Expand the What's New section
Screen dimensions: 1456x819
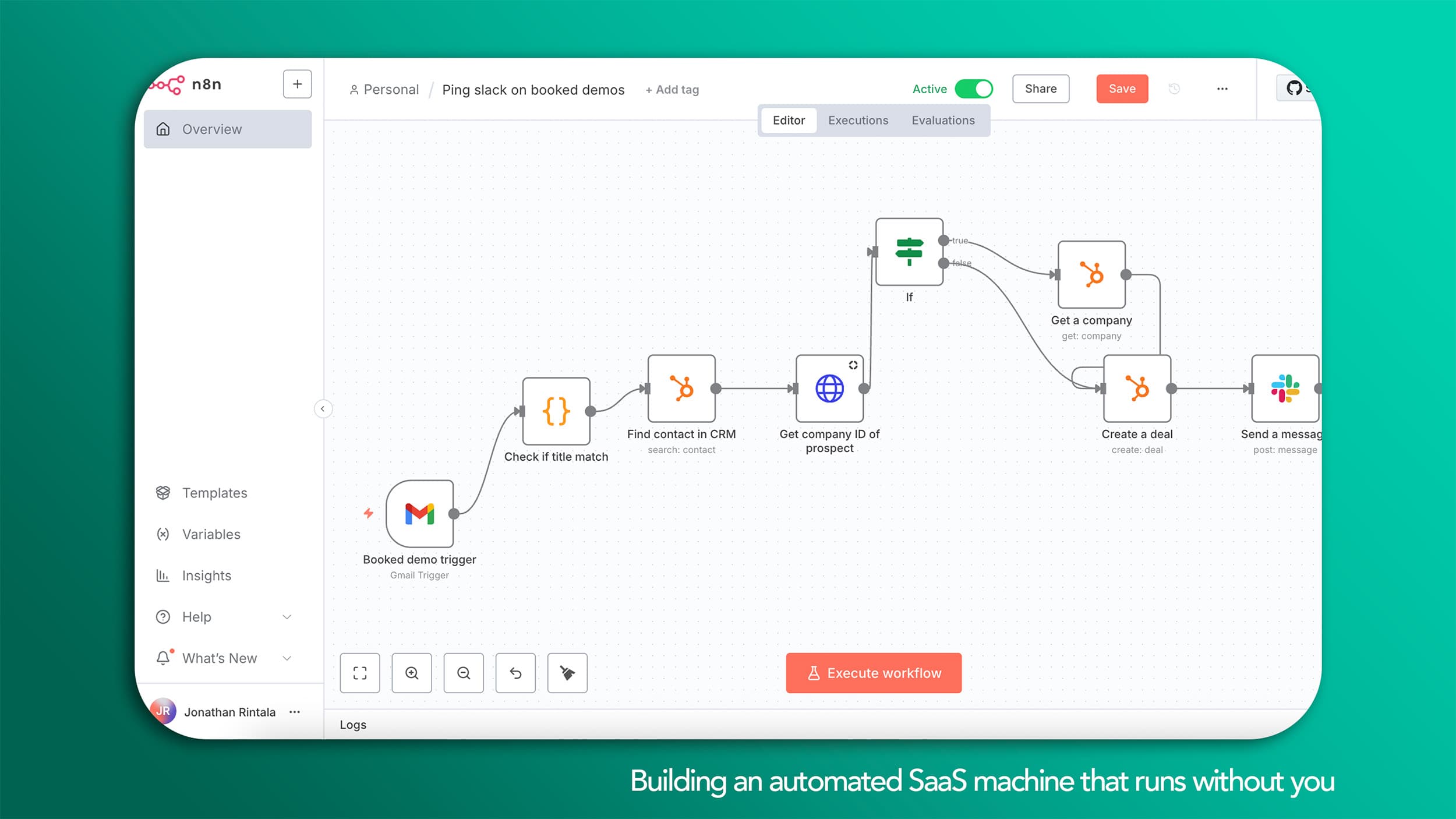click(x=287, y=658)
